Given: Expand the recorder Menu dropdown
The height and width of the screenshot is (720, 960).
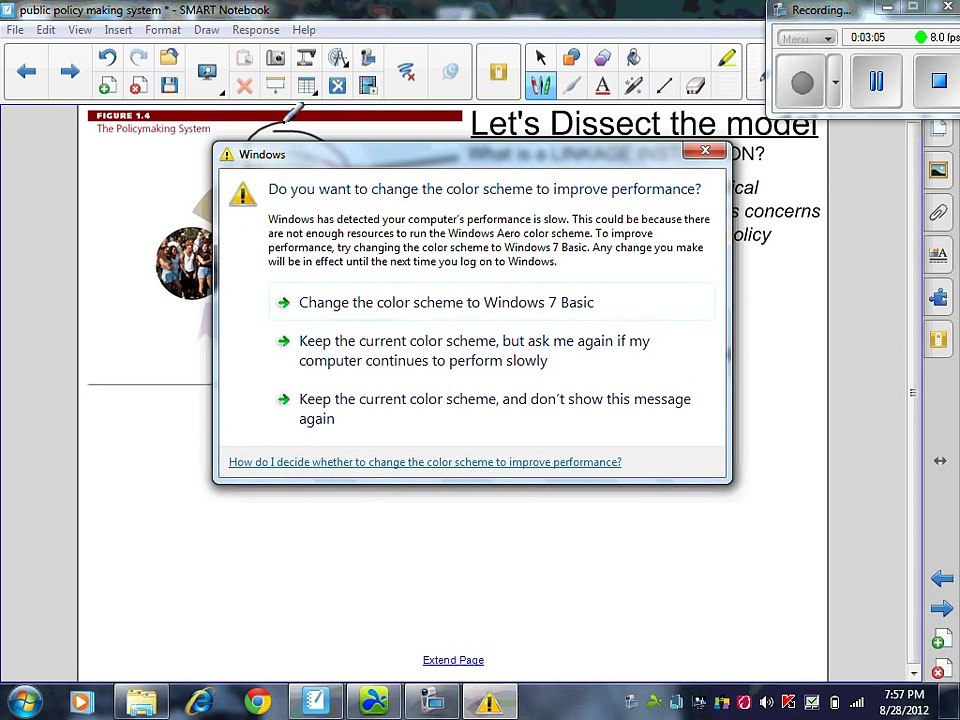Looking at the screenshot, I should (x=807, y=38).
